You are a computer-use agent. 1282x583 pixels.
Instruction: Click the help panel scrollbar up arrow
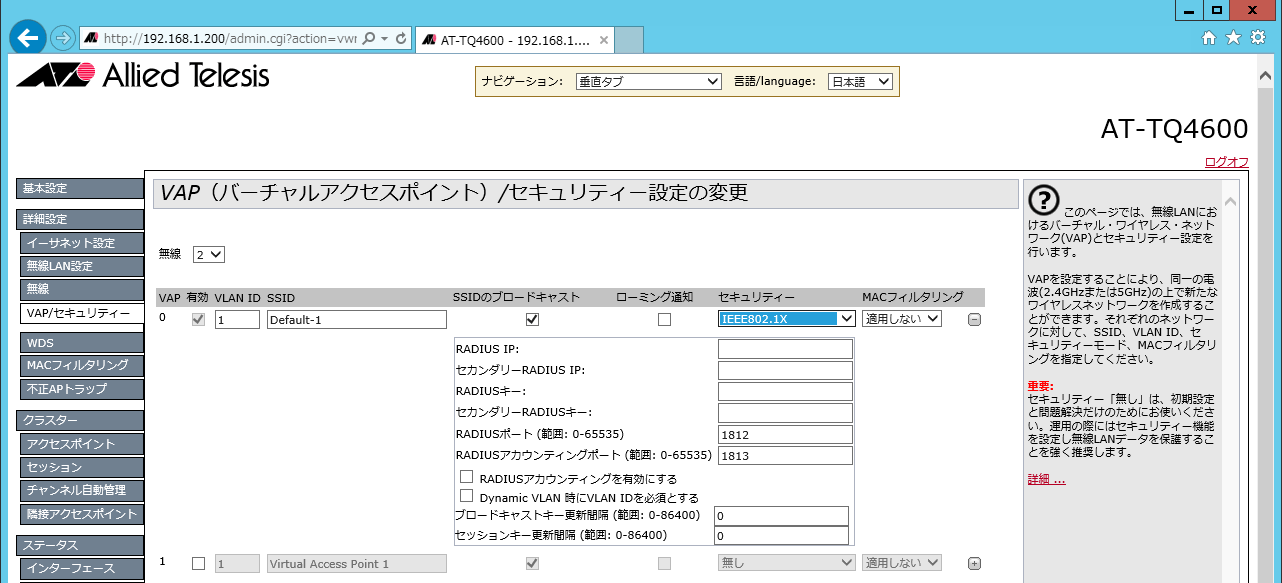(x=1230, y=201)
